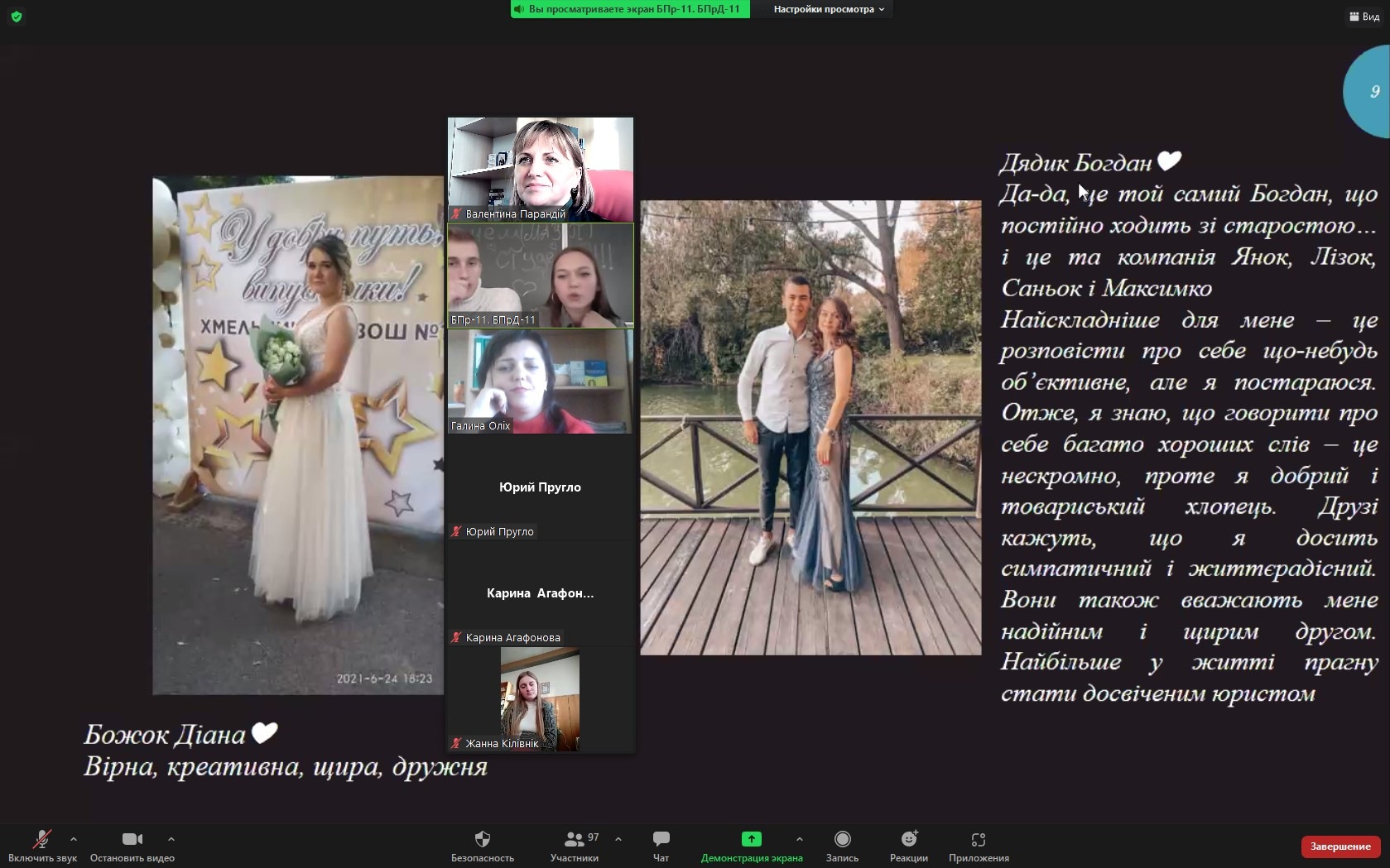Open Настройки просмотра dropdown
This screenshot has height=868, width=1390.
point(828,9)
